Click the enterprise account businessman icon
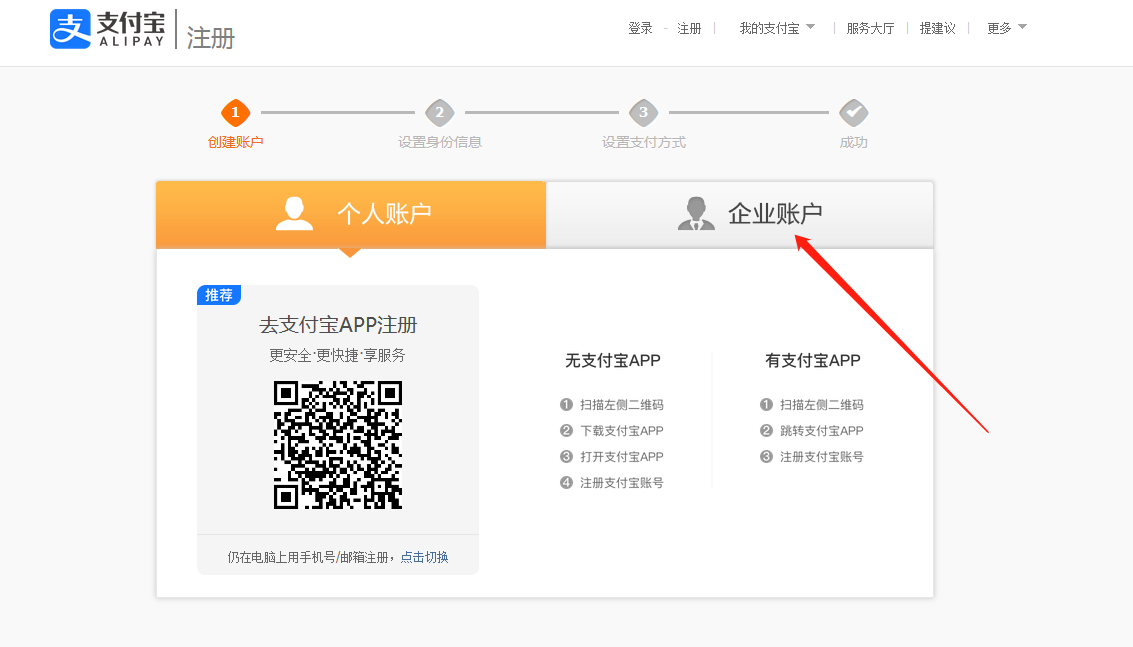This screenshot has width=1133, height=647. pos(696,213)
